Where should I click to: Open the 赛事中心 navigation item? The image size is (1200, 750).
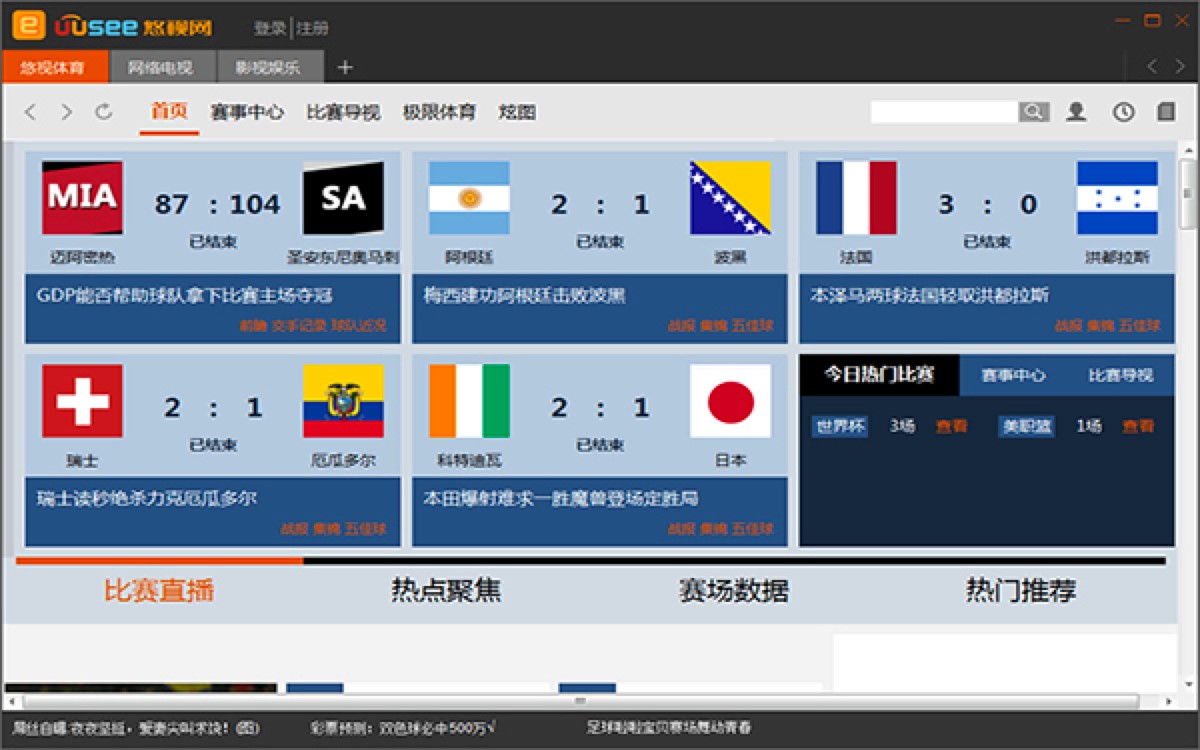coord(247,112)
